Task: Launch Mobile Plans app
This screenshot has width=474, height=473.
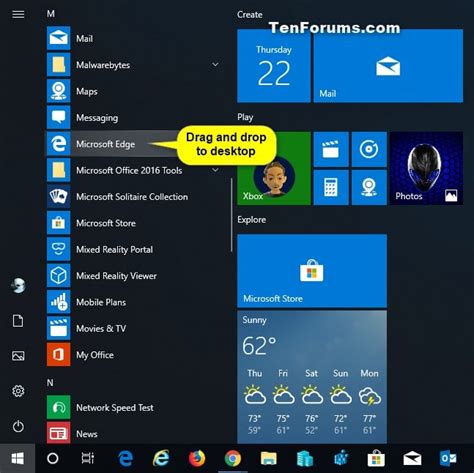Action: pyautogui.click(x=133, y=302)
